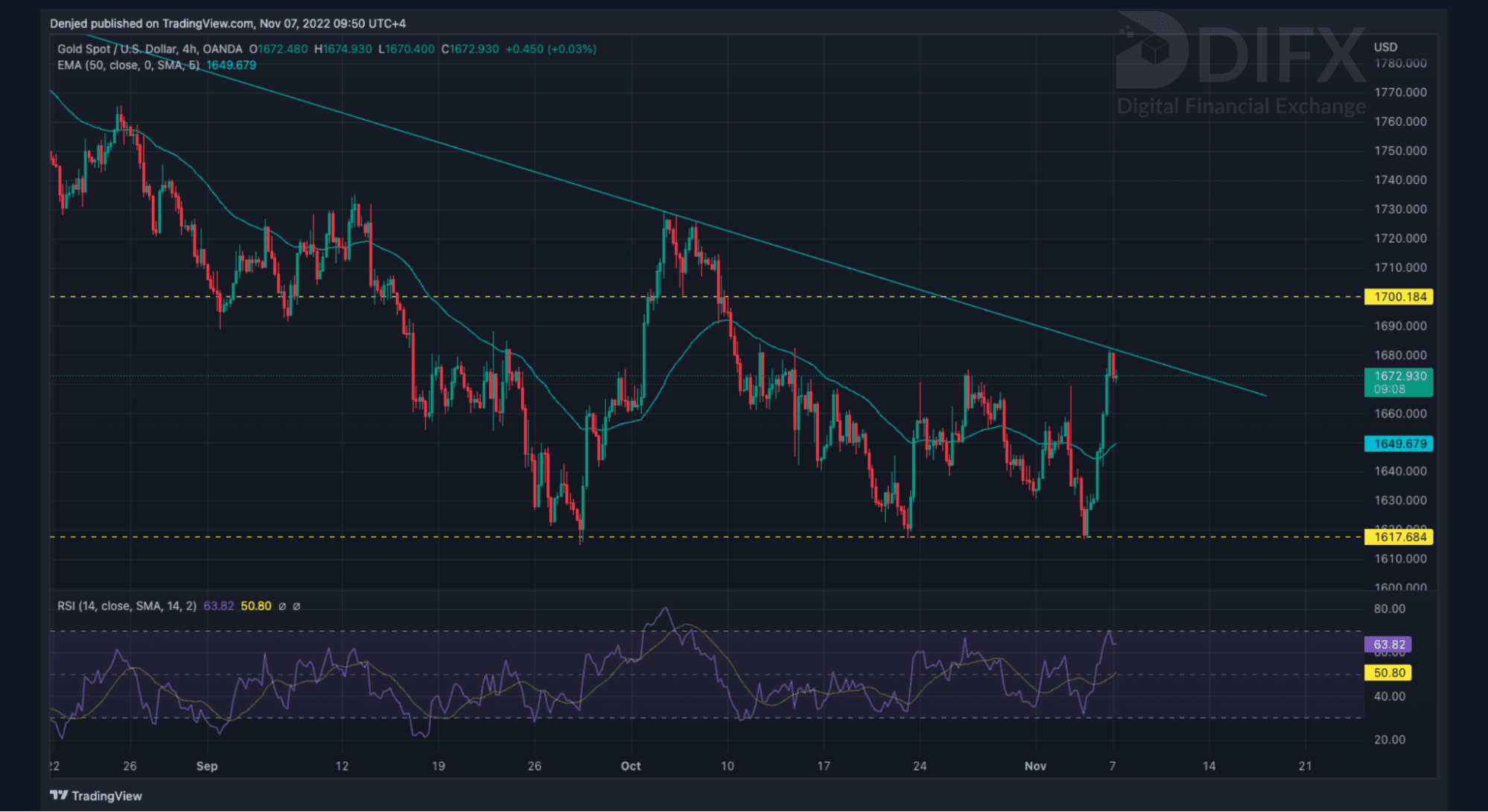The width and height of the screenshot is (1488, 812).
Task: Click the second empty-value symbol beside RSI
Action: point(296,607)
